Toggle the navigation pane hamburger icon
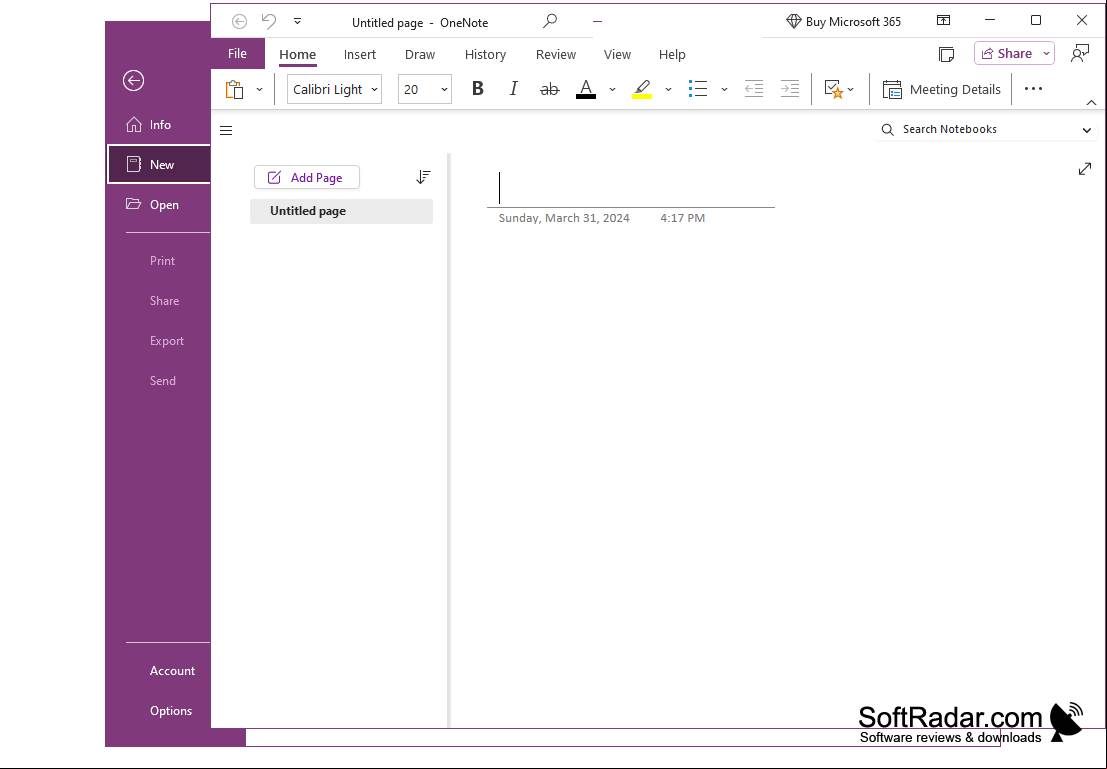 click(x=226, y=130)
